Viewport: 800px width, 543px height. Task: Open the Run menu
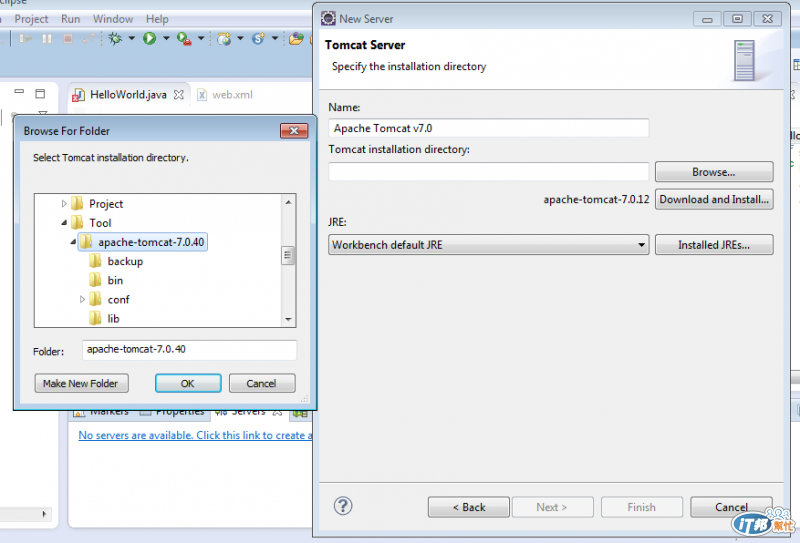(70, 19)
